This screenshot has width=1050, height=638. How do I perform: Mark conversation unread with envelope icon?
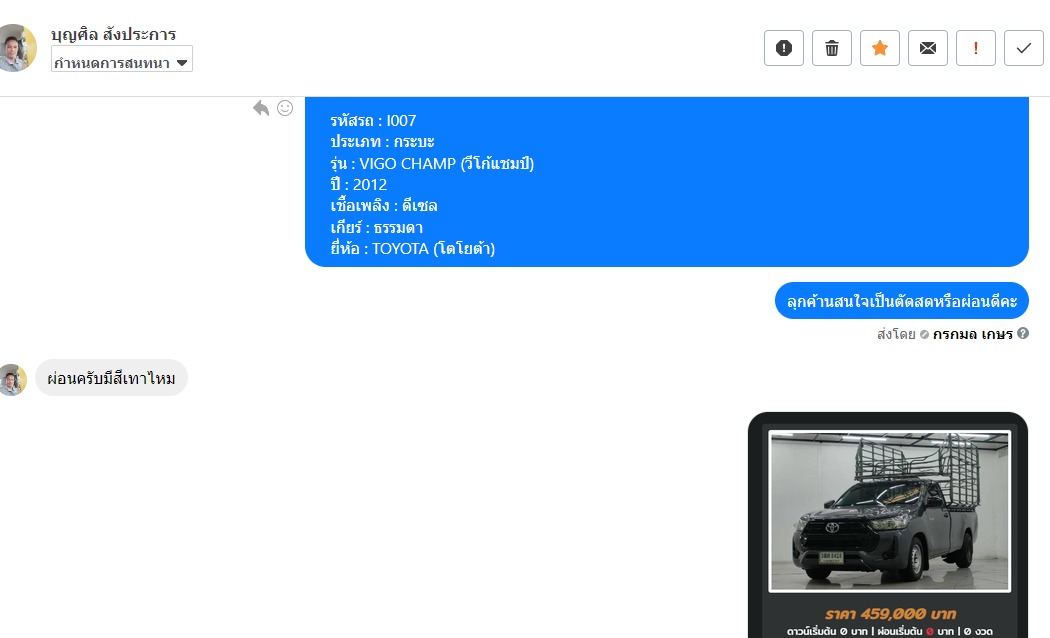click(927, 48)
